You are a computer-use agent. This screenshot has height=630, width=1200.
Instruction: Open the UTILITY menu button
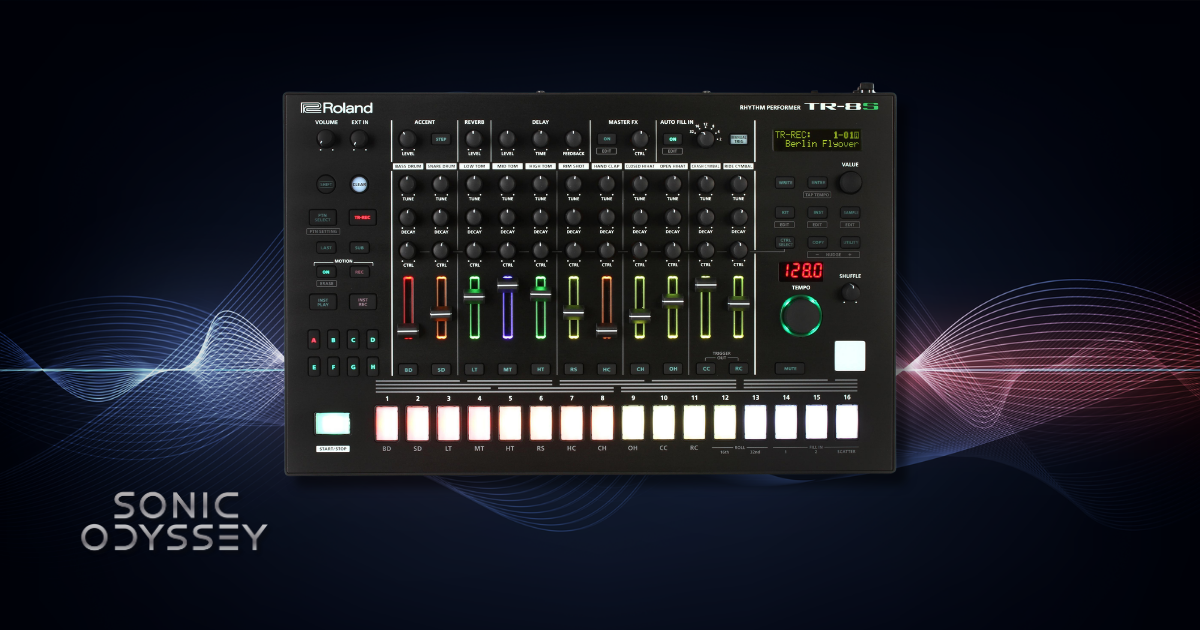(x=850, y=242)
